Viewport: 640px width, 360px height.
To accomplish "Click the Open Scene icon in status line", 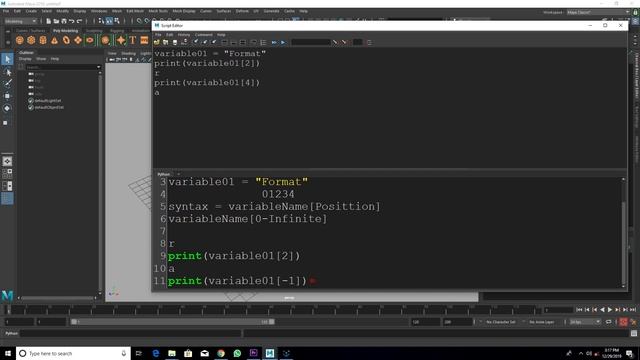I will click(56, 21).
